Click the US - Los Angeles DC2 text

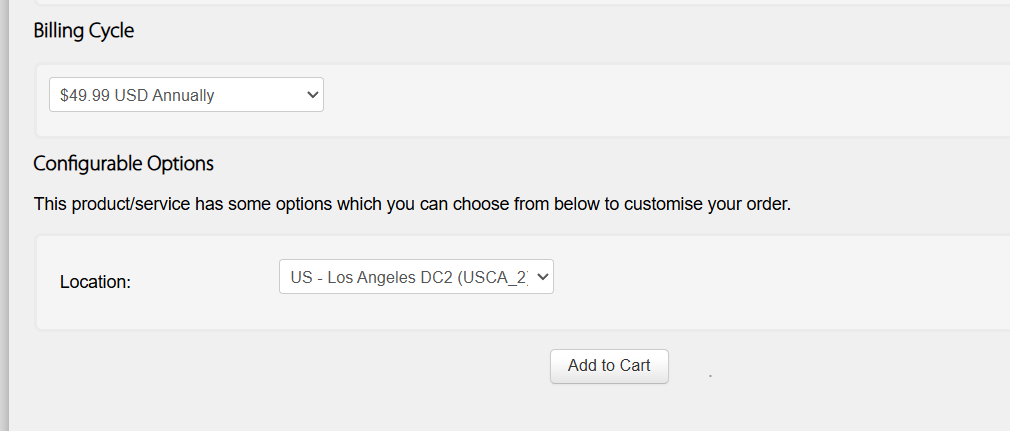376,277
